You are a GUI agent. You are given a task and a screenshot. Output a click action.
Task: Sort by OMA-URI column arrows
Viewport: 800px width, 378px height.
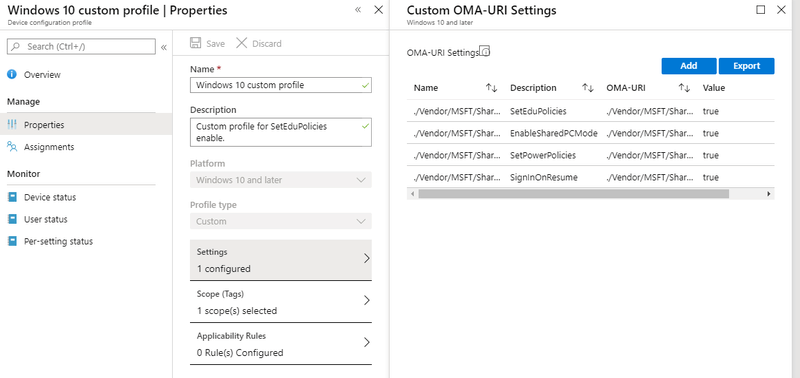tap(684, 88)
